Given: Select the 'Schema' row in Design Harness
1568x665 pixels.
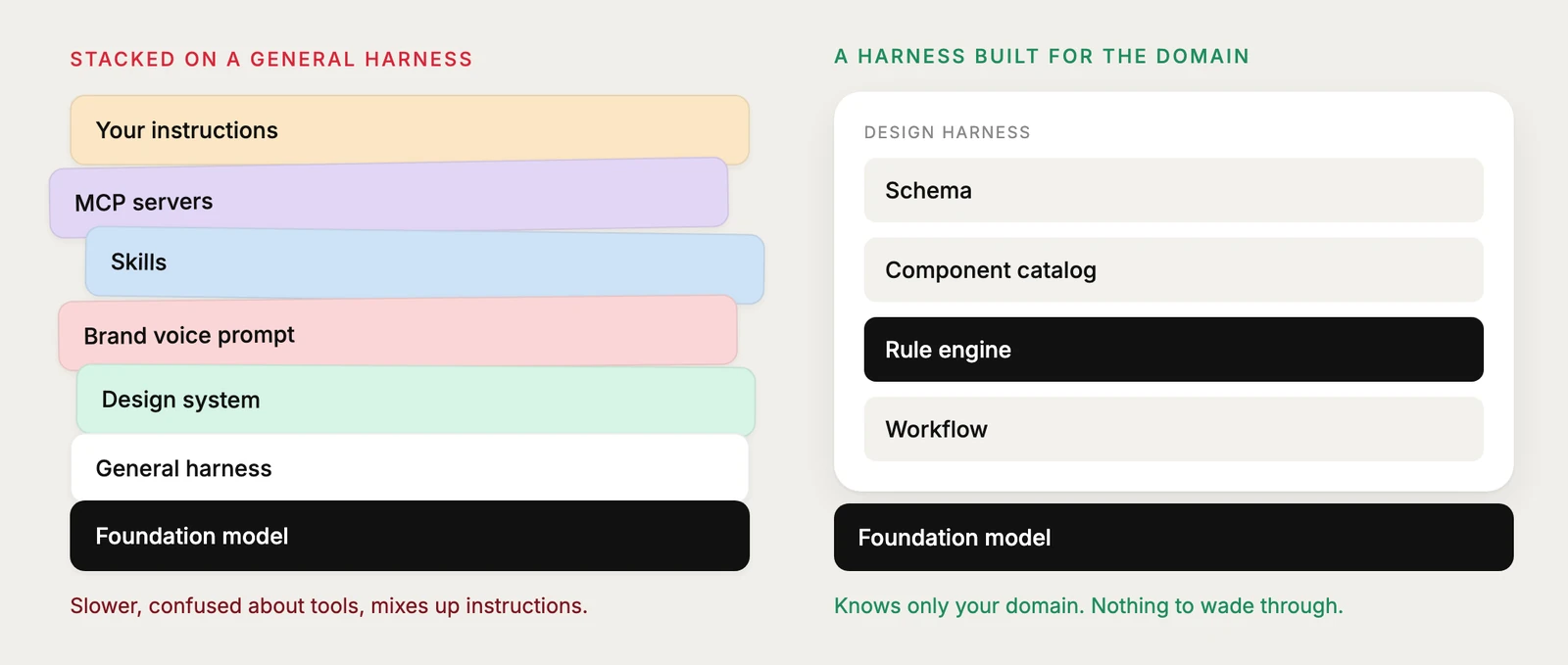Looking at the screenshot, I should (1173, 190).
